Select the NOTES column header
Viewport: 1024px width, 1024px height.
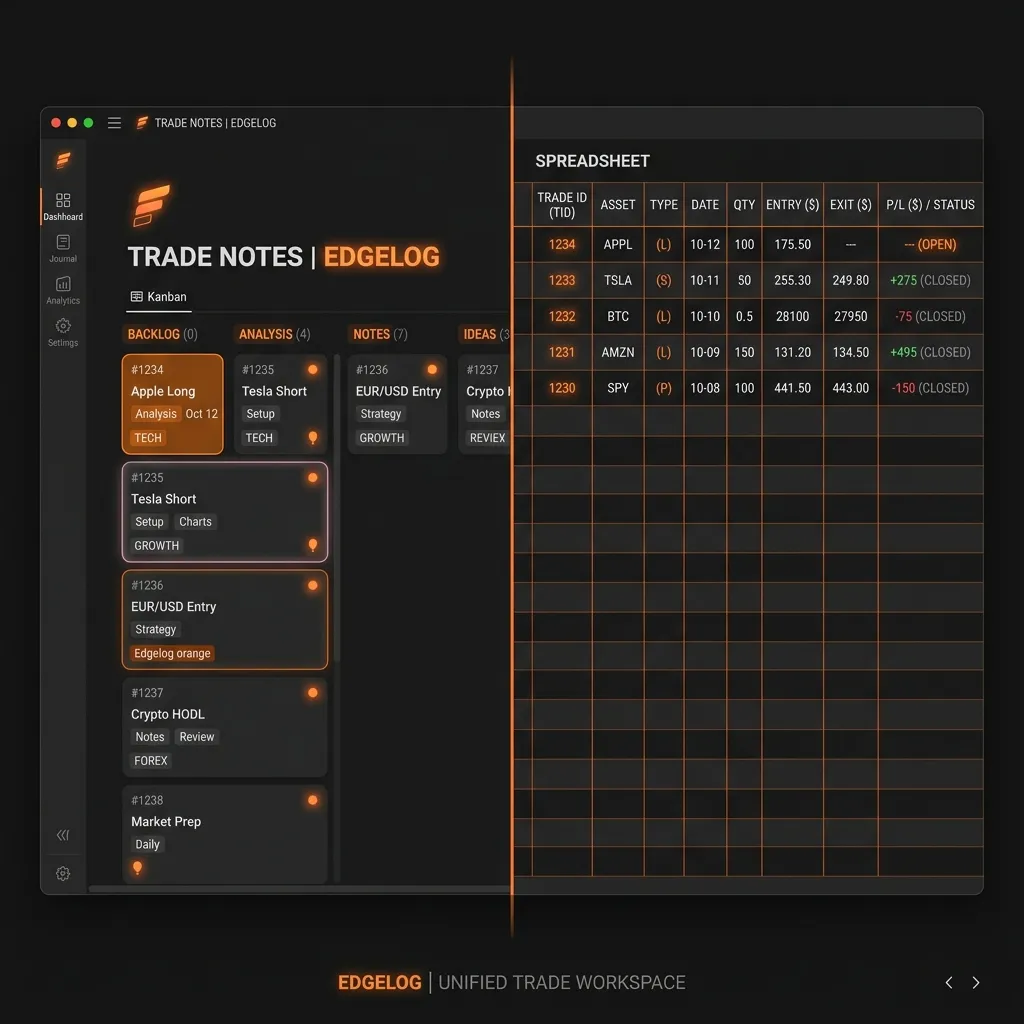click(x=380, y=334)
